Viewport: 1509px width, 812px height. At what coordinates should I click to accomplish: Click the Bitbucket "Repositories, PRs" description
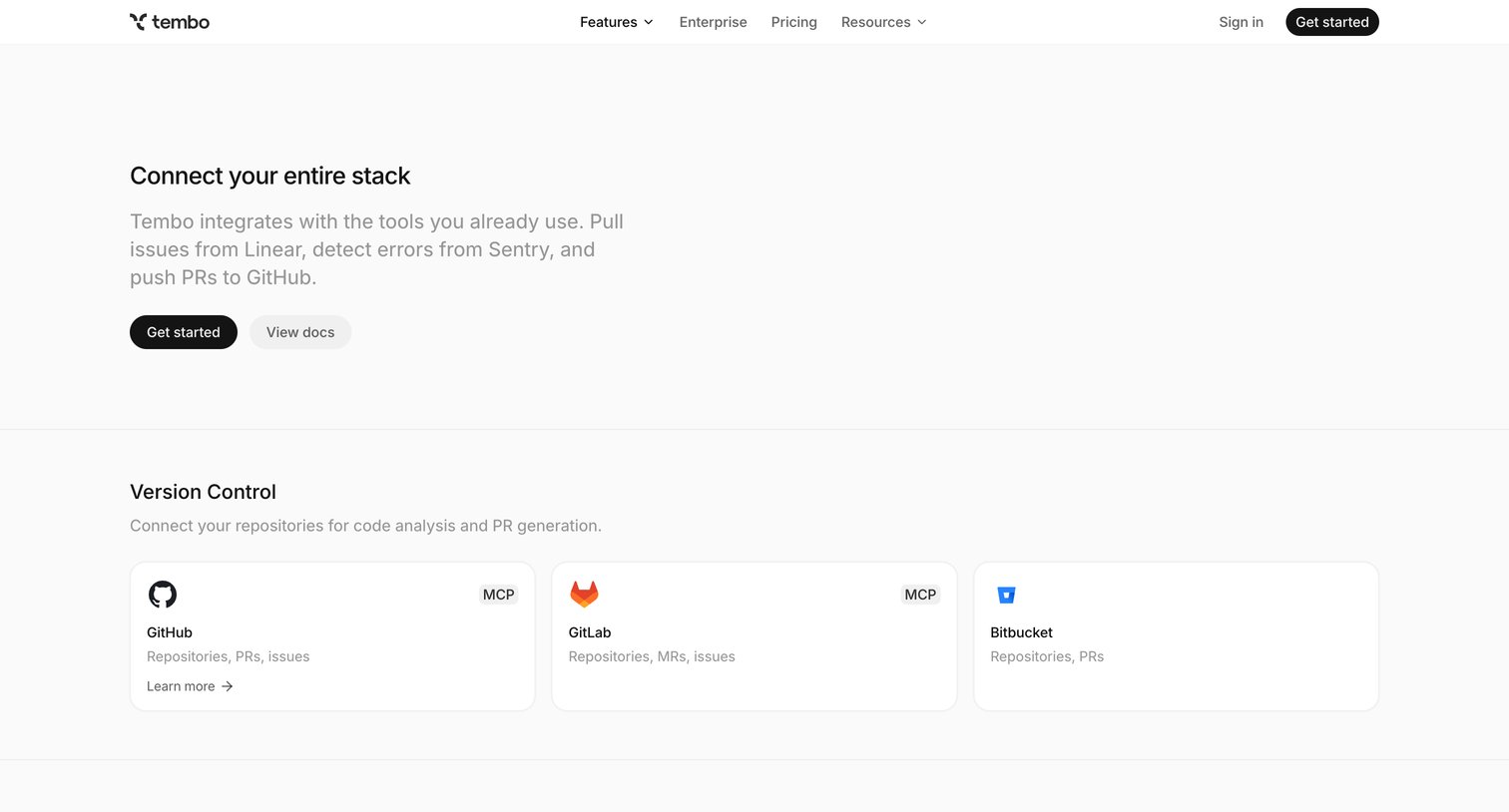1047,656
